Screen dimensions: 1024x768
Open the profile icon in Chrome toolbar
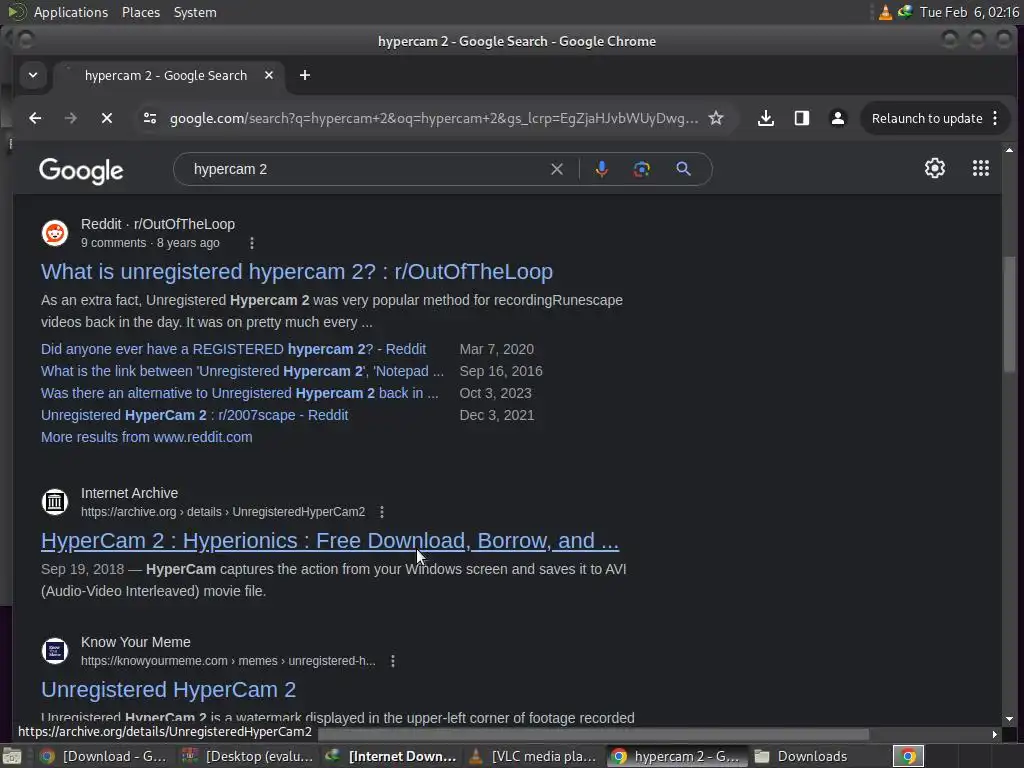(837, 118)
